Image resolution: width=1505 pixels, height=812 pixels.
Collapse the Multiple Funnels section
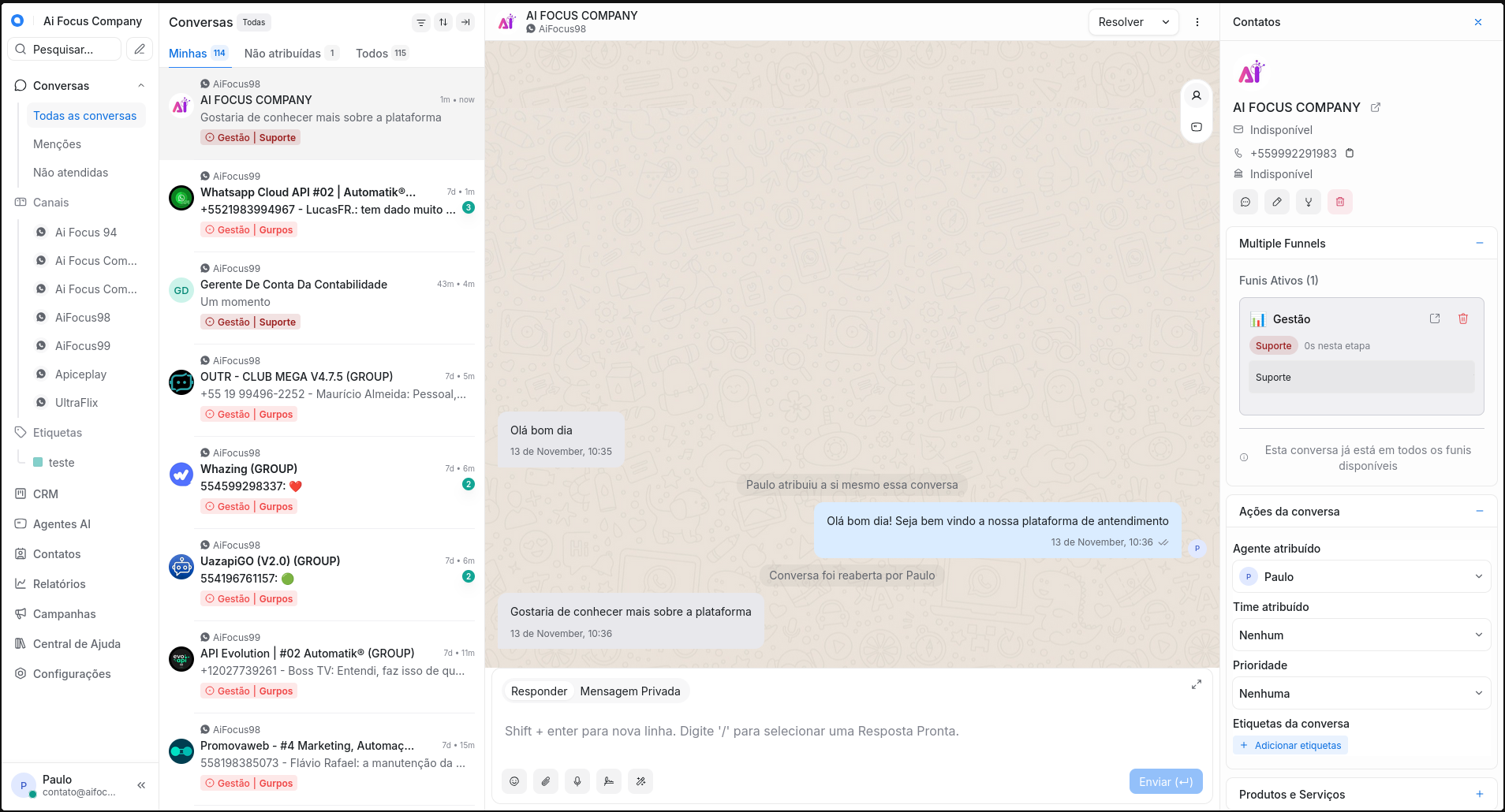pyautogui.click(x=1479, y=243)
